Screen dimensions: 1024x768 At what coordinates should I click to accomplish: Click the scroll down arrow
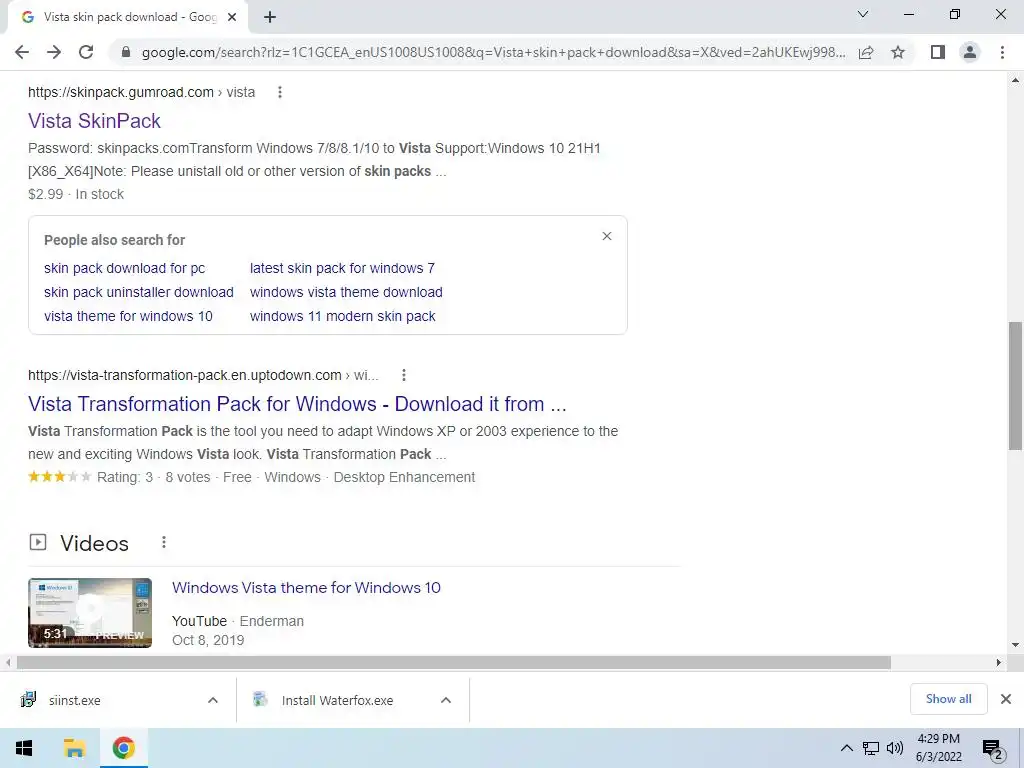pyautogui.click(x=1015, y=645)
